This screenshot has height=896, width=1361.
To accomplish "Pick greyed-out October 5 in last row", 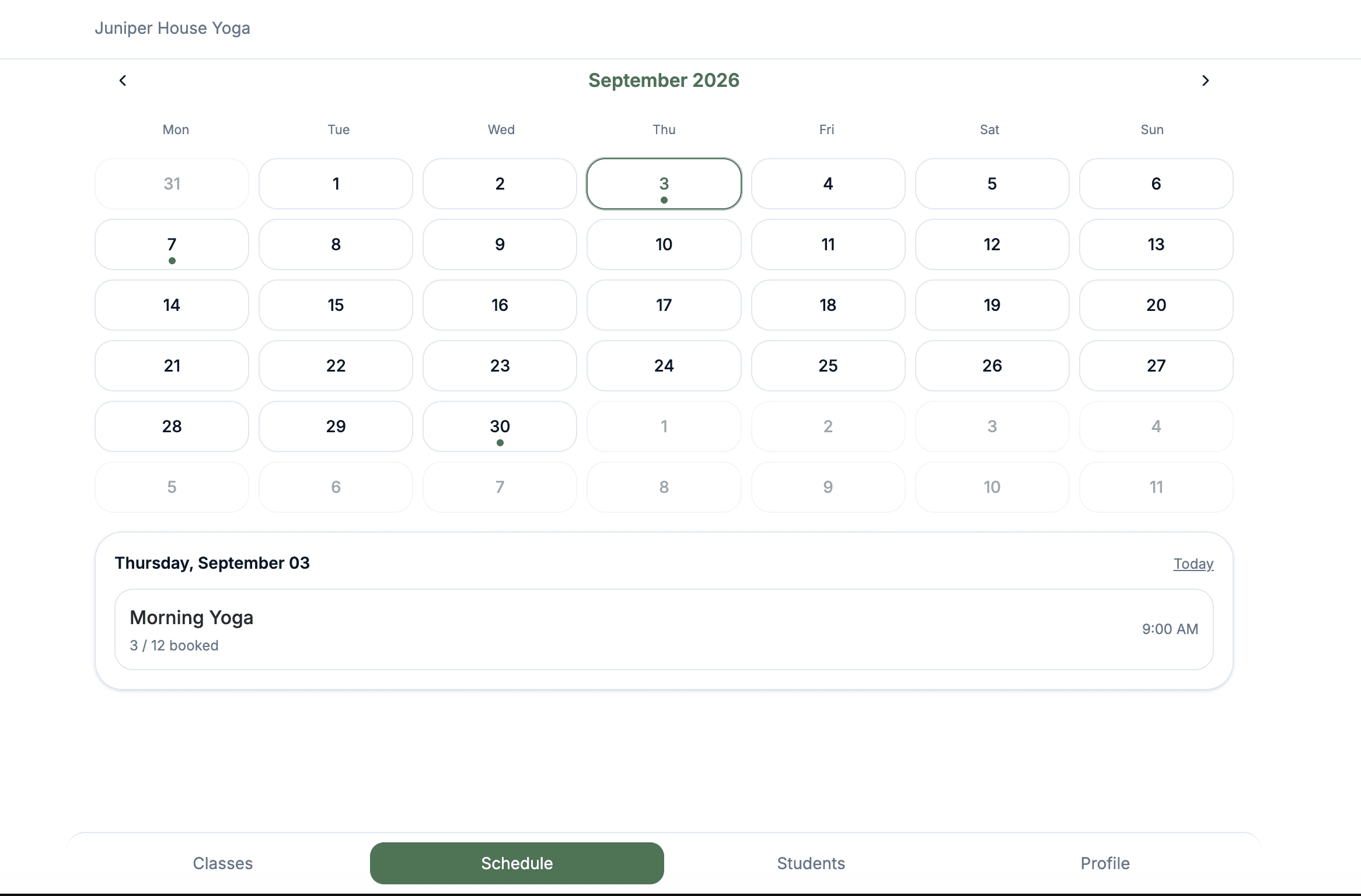I will point(172,487).
